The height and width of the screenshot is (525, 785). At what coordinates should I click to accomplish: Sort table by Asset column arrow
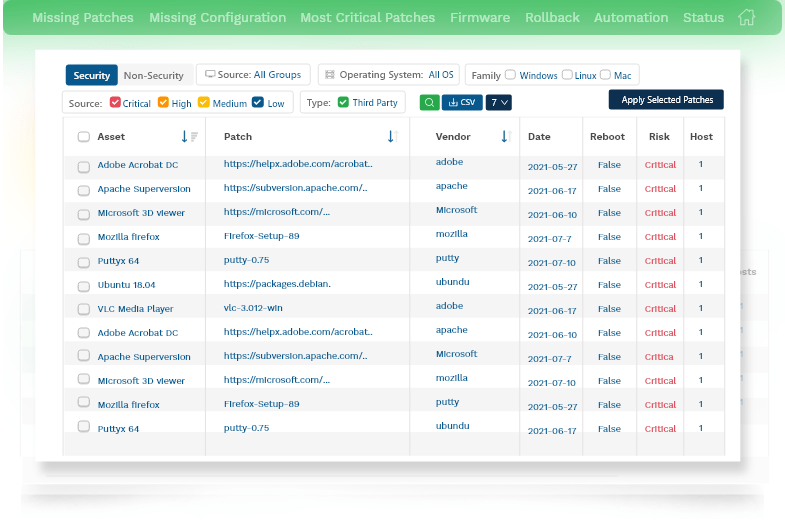(186, 137)
